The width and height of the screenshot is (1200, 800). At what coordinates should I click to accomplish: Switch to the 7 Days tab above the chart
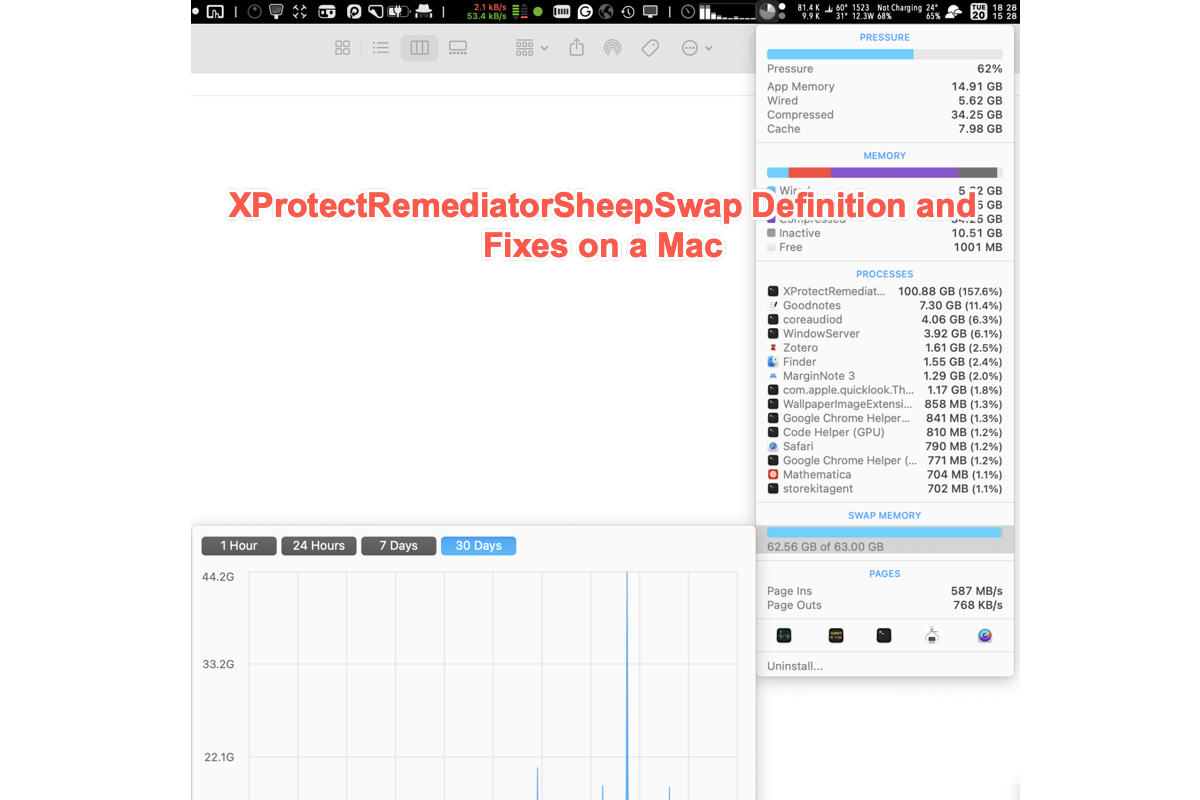(398, 545)
